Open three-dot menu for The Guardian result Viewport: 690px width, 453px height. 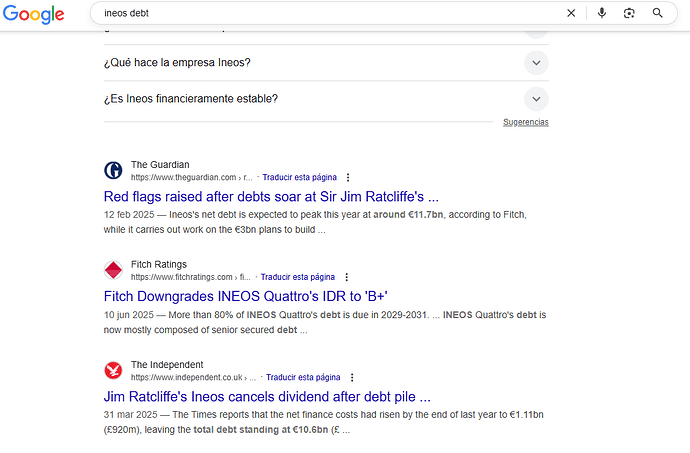click(348, 177)
